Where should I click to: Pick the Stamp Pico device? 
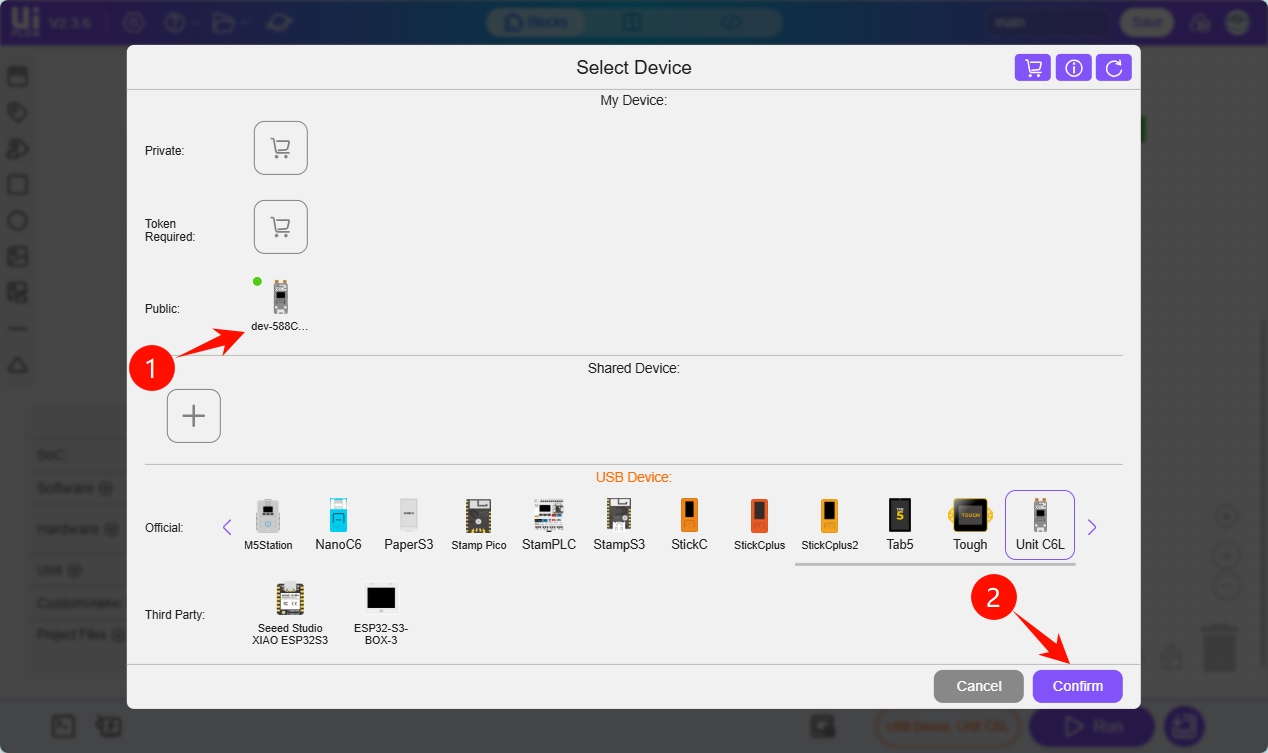(x=479, y=524)
